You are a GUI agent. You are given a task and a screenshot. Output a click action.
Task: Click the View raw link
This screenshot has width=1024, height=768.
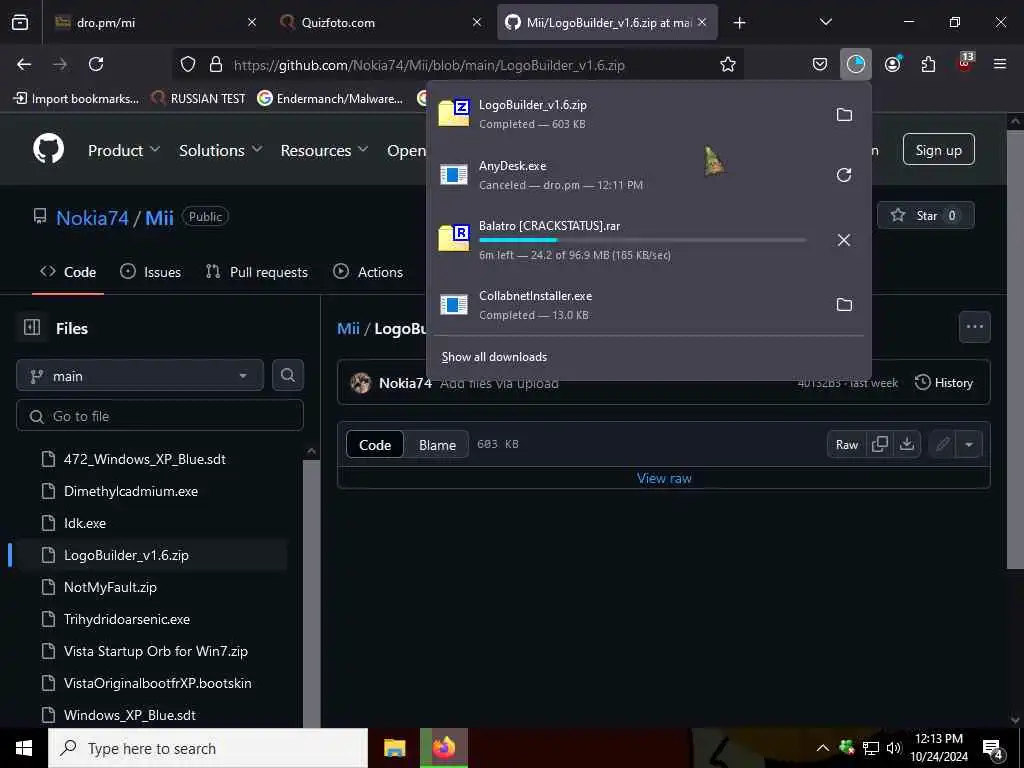(664, 478)
